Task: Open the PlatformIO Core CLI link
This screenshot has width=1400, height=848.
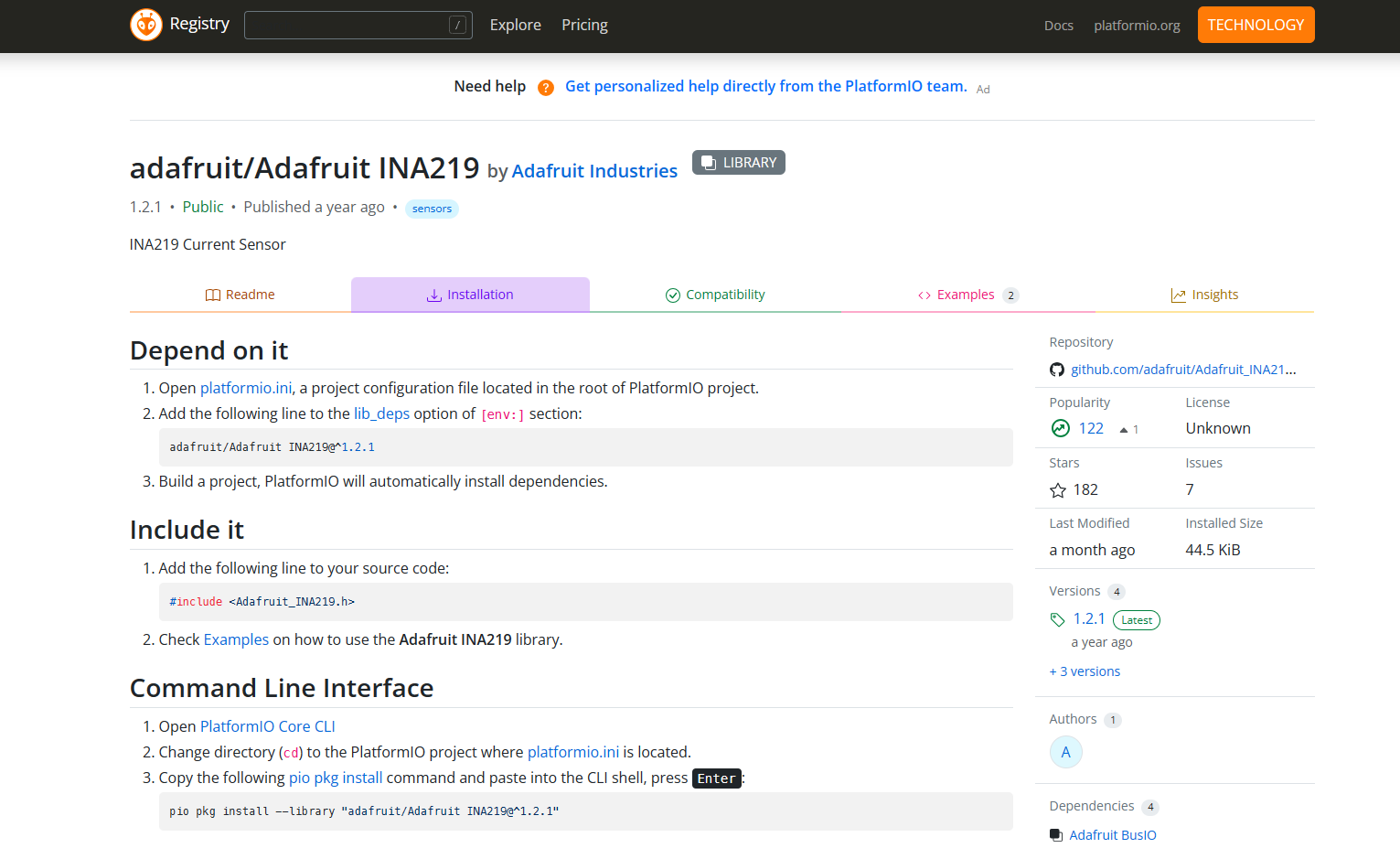Action: (267, 726)
